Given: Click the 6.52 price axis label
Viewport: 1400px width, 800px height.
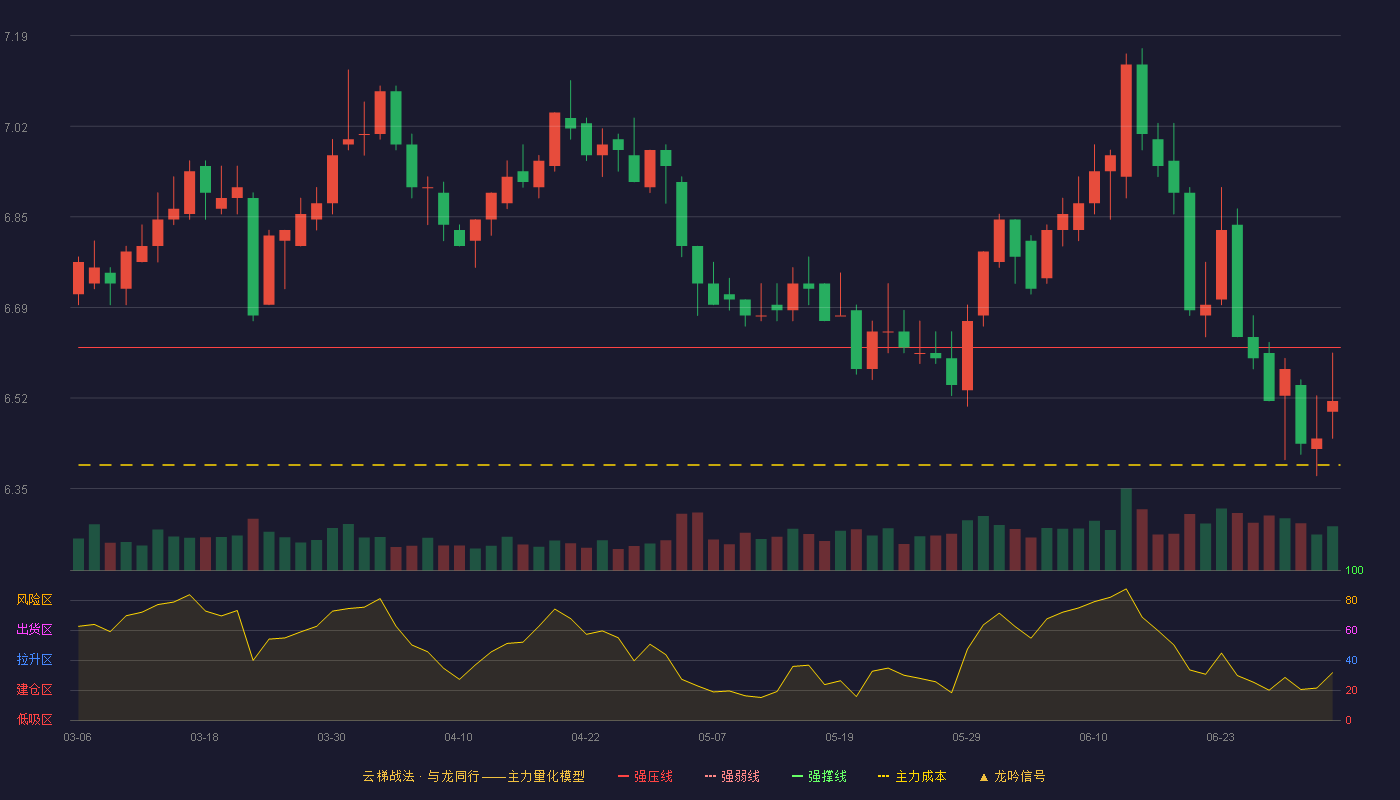Looking at the screenshot, I should [16, 399].
